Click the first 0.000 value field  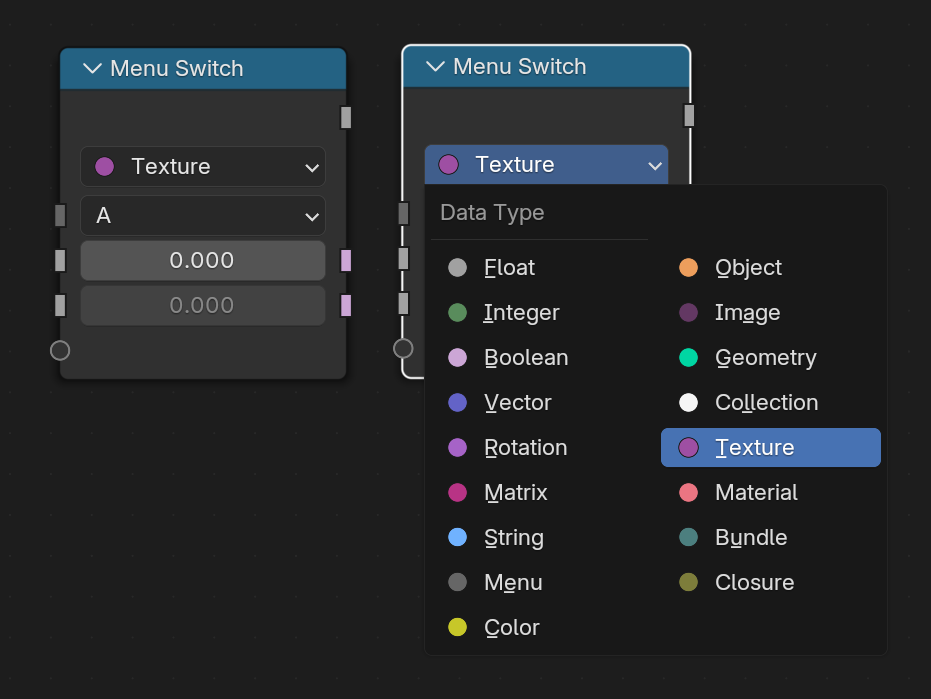pos(203,260)
